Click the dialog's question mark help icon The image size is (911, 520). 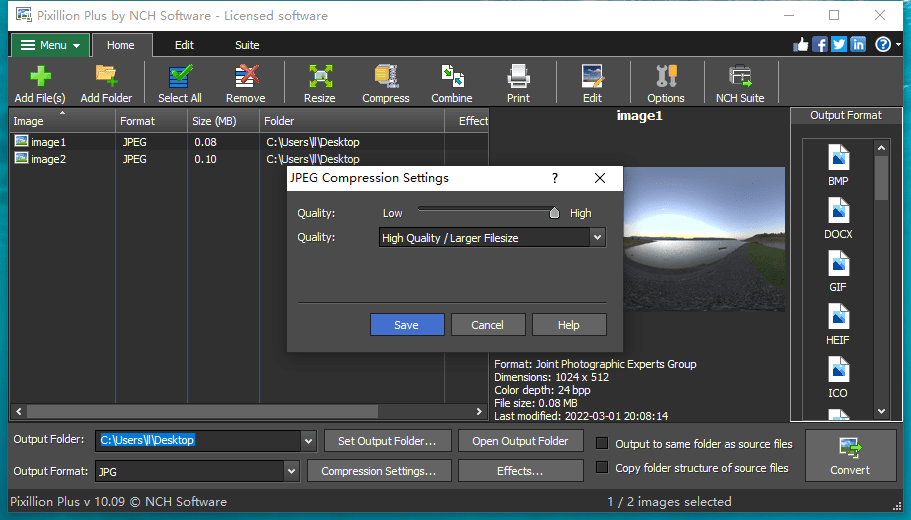(x=555, y=178)
